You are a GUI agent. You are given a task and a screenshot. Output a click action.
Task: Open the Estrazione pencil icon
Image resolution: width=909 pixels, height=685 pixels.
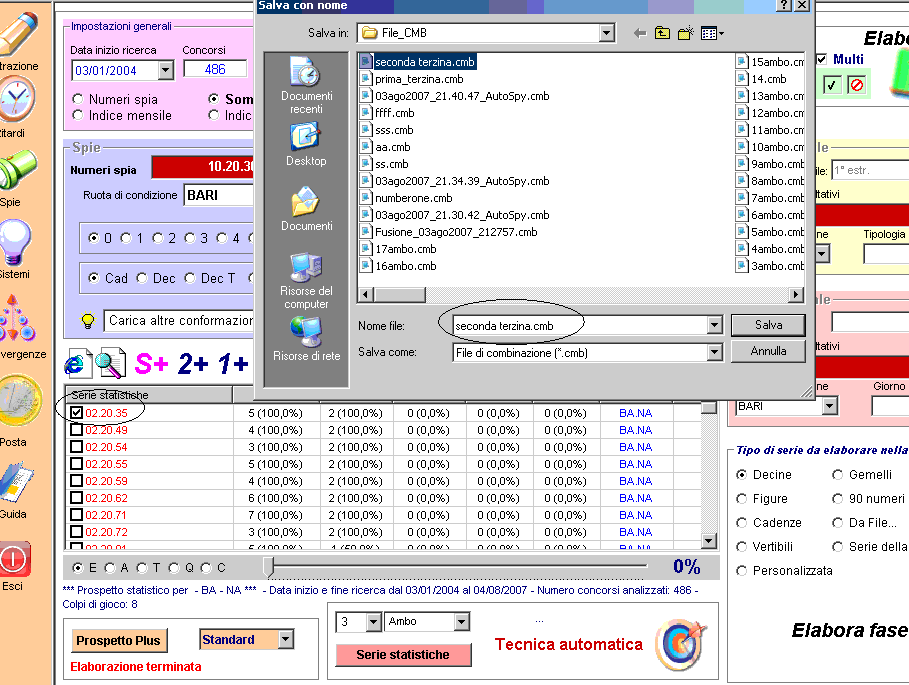[17, 32]
